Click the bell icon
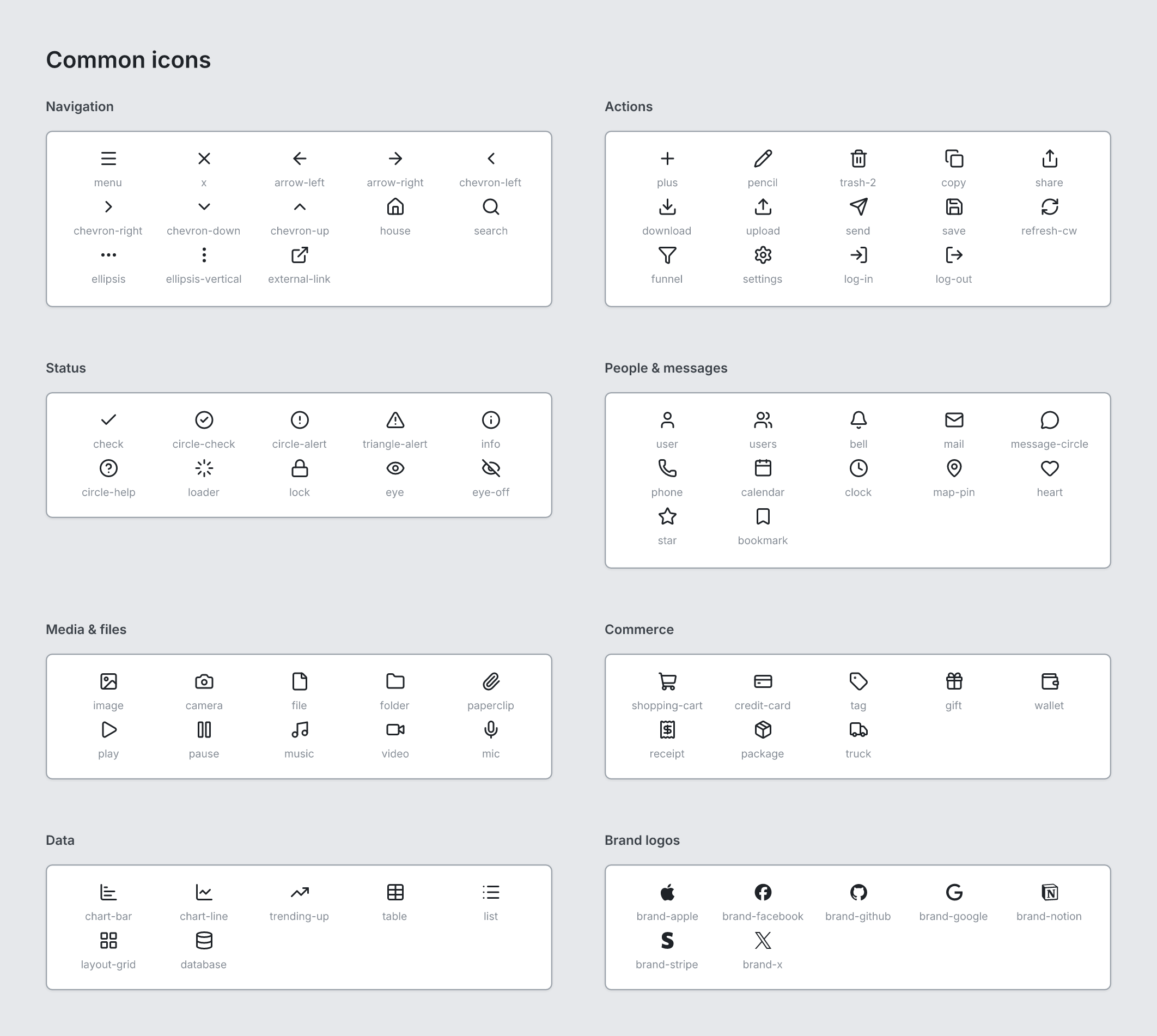The width and height of the screenshot is (1157, 1036). pos(858,420)
